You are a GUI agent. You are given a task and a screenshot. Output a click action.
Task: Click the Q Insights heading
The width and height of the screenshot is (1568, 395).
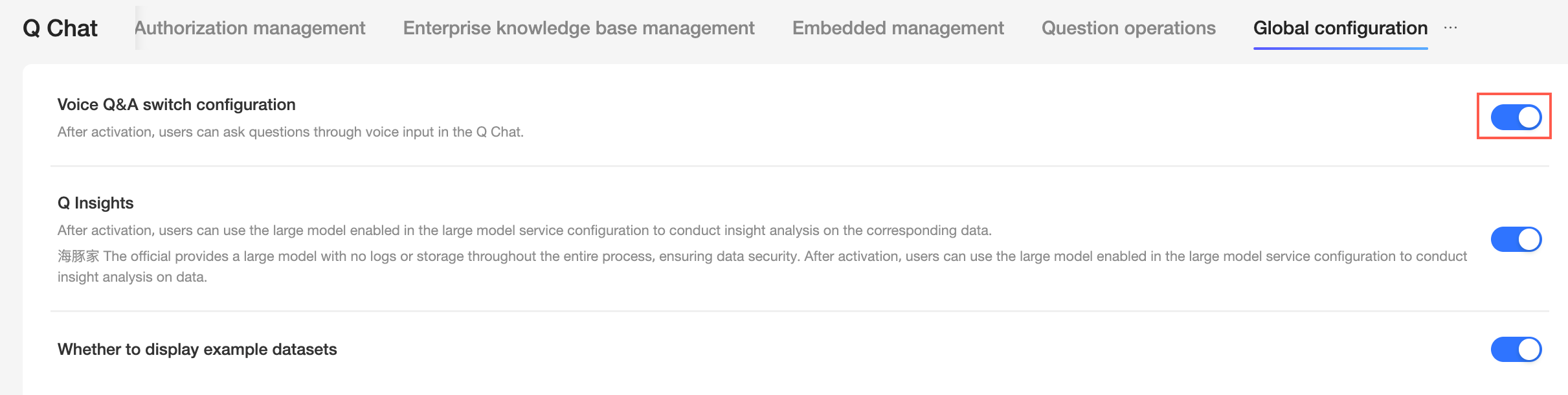pos(96,203)
